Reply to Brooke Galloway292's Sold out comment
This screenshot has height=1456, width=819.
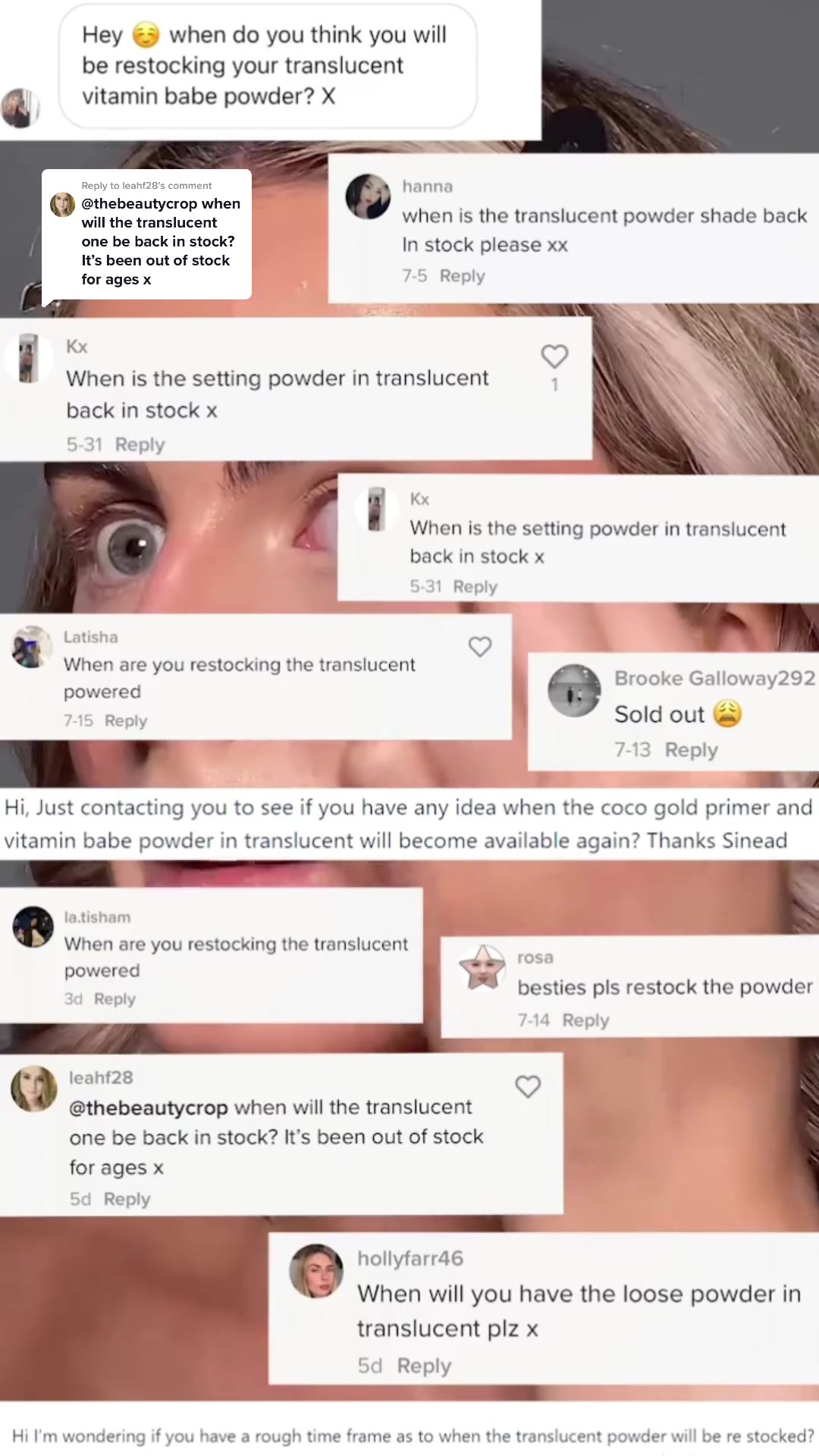click(x=691, y=750)
